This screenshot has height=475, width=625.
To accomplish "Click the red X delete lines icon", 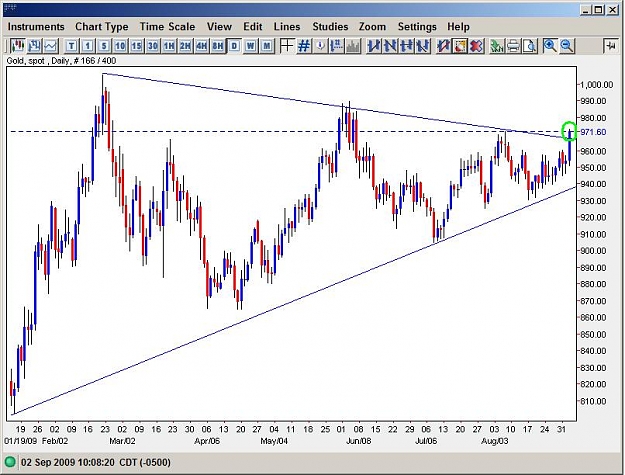I will tap(476, 46).
